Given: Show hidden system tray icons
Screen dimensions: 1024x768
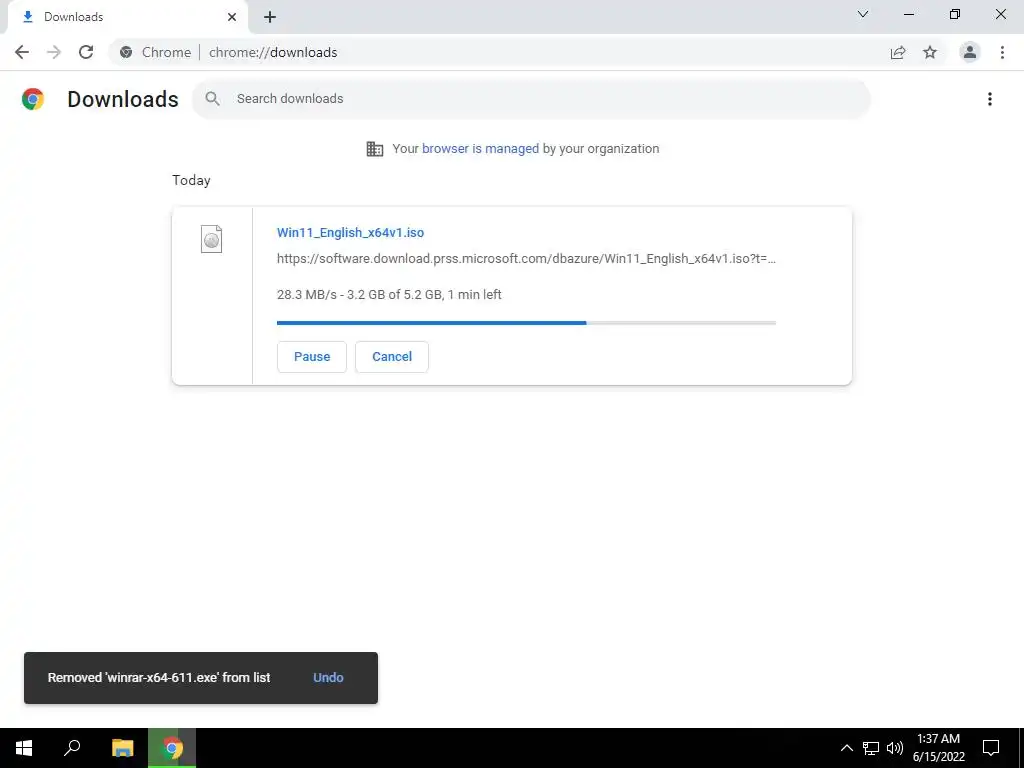Looking at the screenshot, I should point(846,748).
